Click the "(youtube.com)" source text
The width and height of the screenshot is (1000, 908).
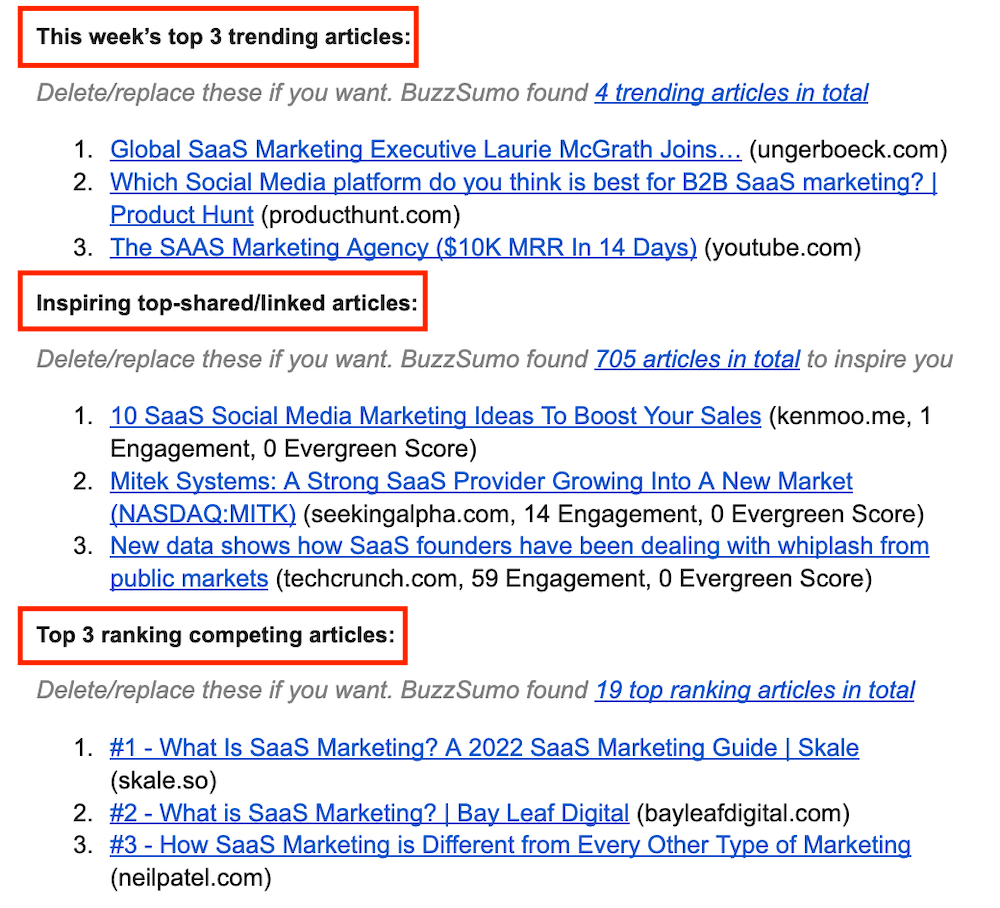(782, 247)
